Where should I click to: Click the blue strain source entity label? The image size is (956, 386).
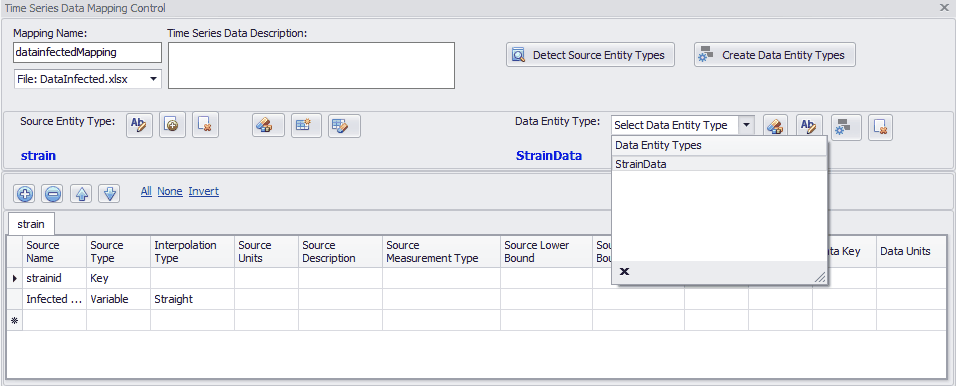[x=38, y=155]
